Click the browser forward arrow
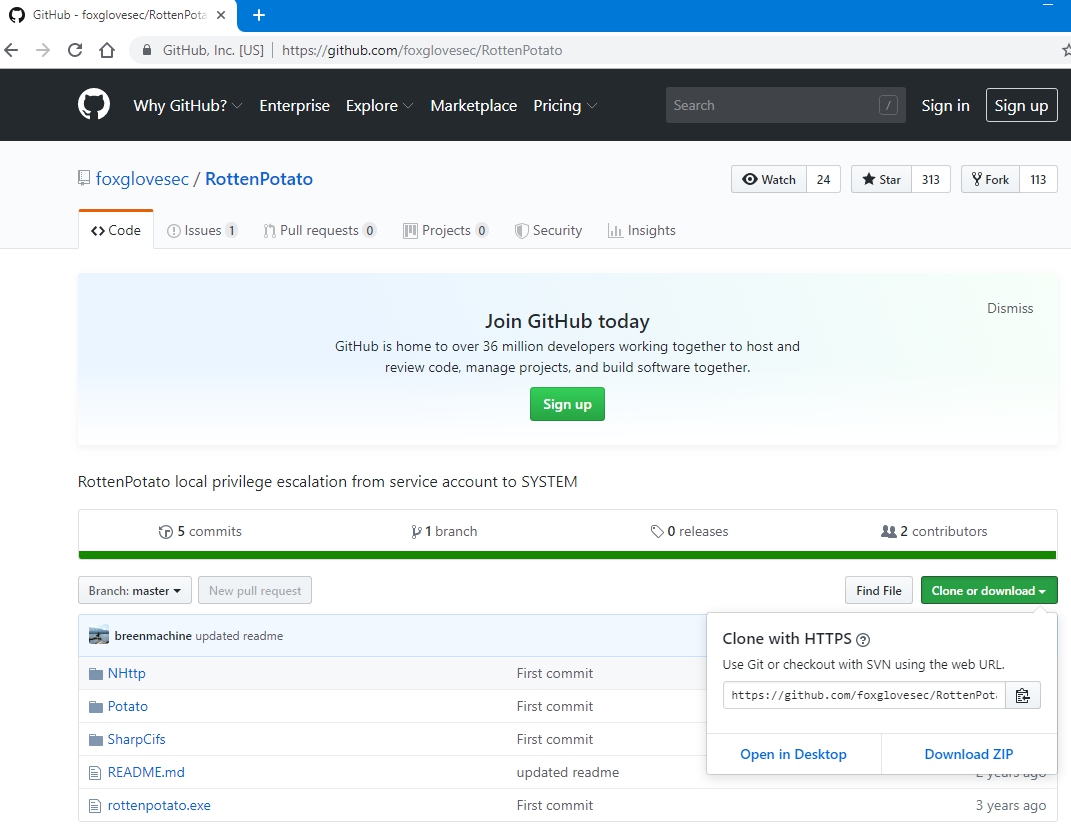1071x825 pixels. tap(43, 50)
